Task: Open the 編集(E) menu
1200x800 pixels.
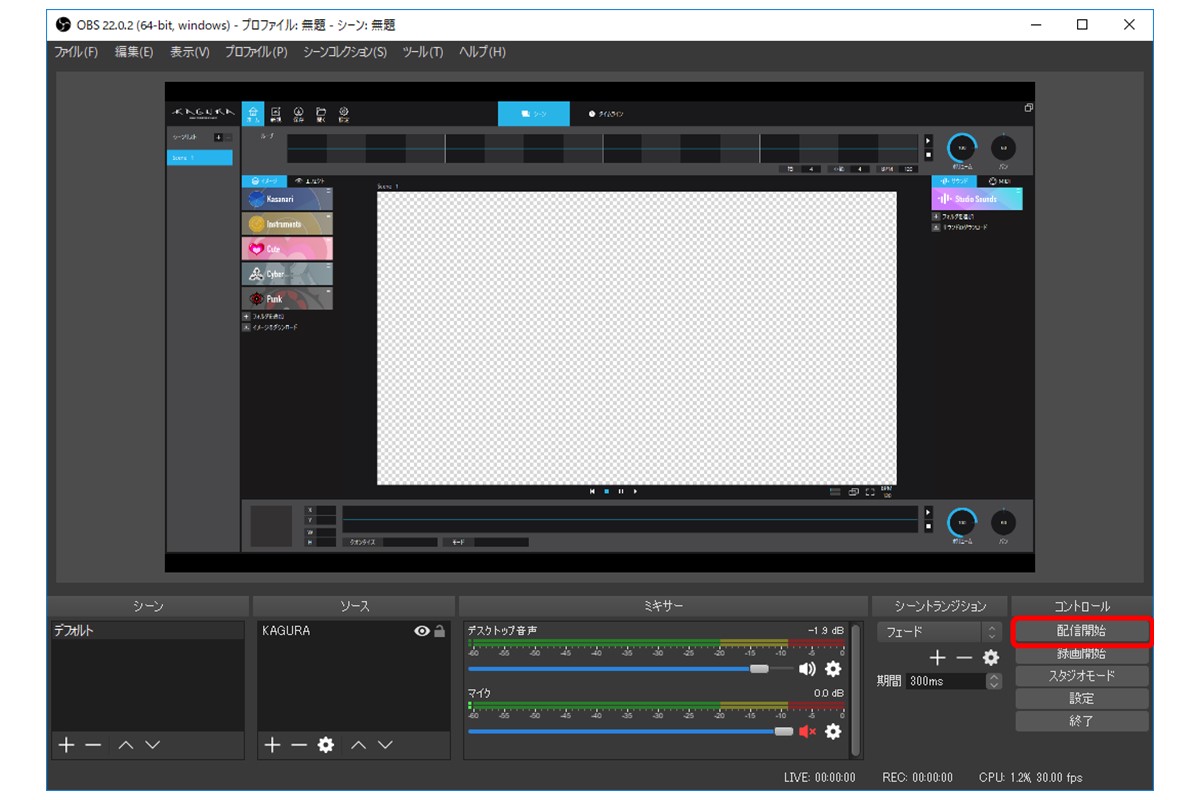Action: click(x=134, y=52)
